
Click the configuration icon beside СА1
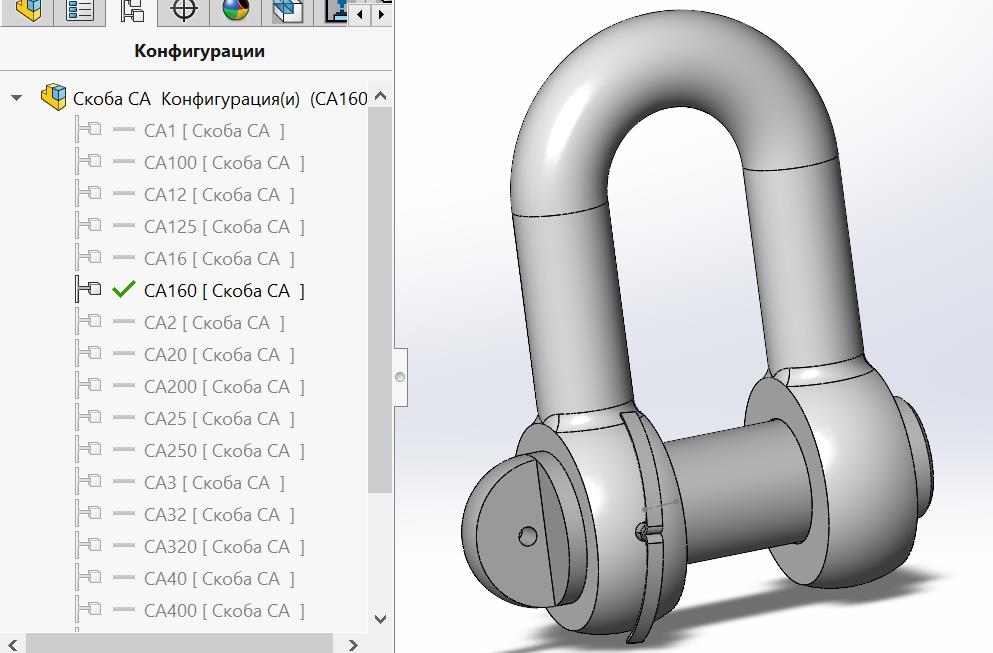(x=88, y=129)
